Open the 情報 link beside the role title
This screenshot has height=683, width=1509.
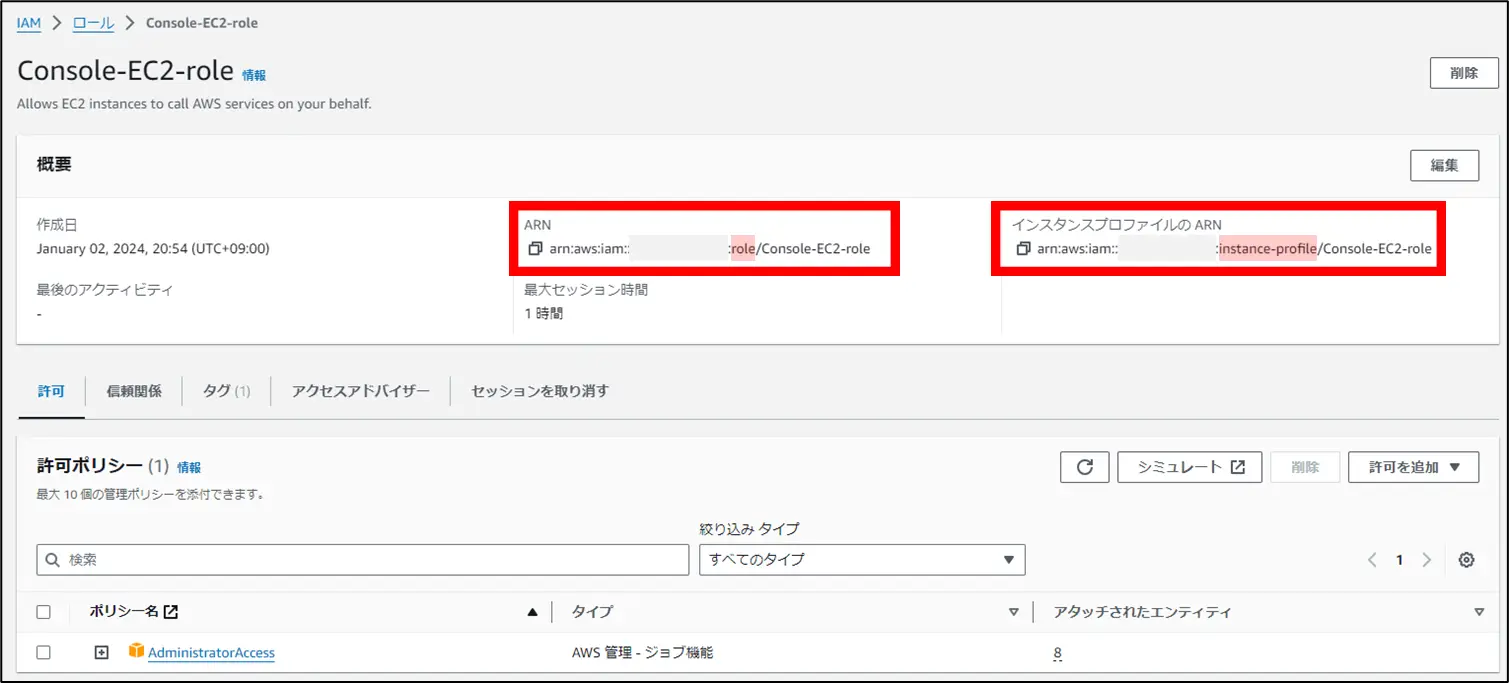(x=254, y=75)
